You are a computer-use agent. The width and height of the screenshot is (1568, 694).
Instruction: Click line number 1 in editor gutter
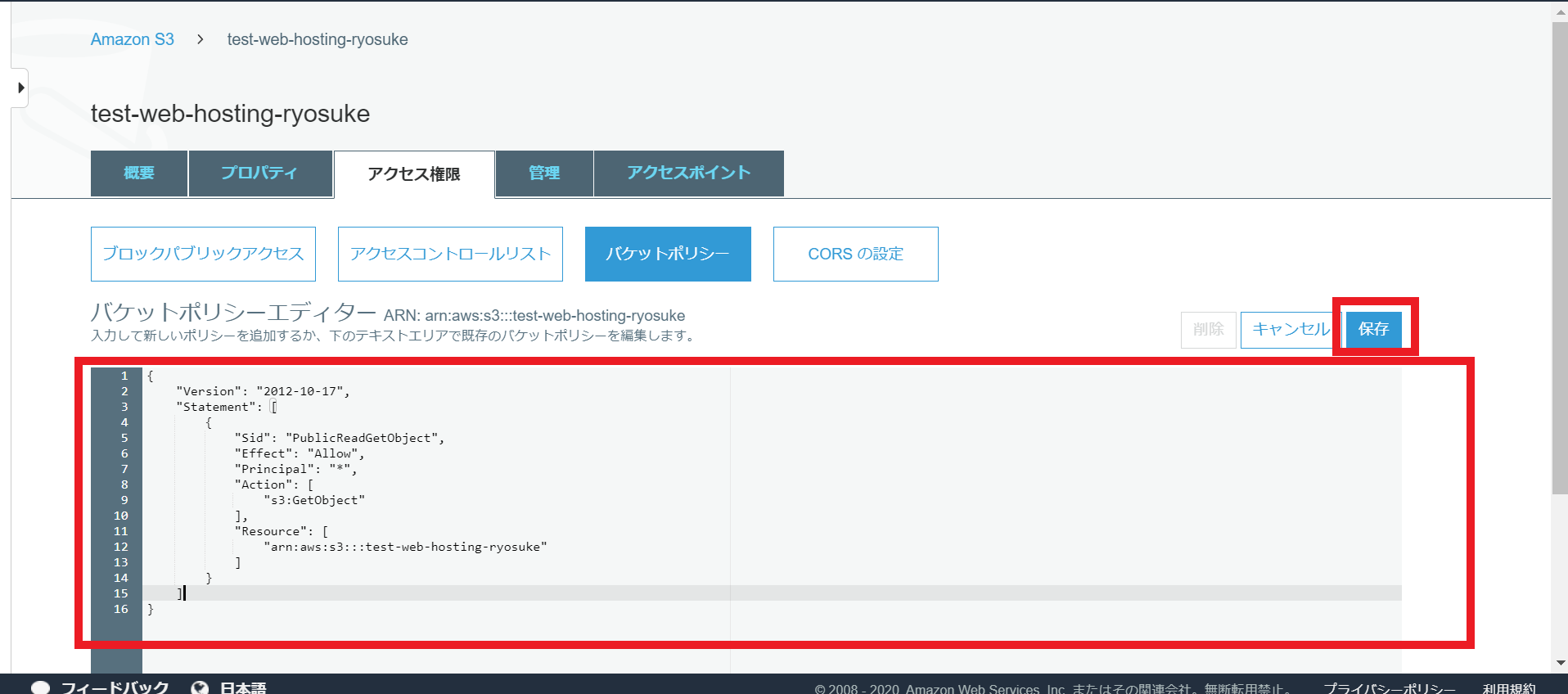pyautogui.click(x=124, y=376)
